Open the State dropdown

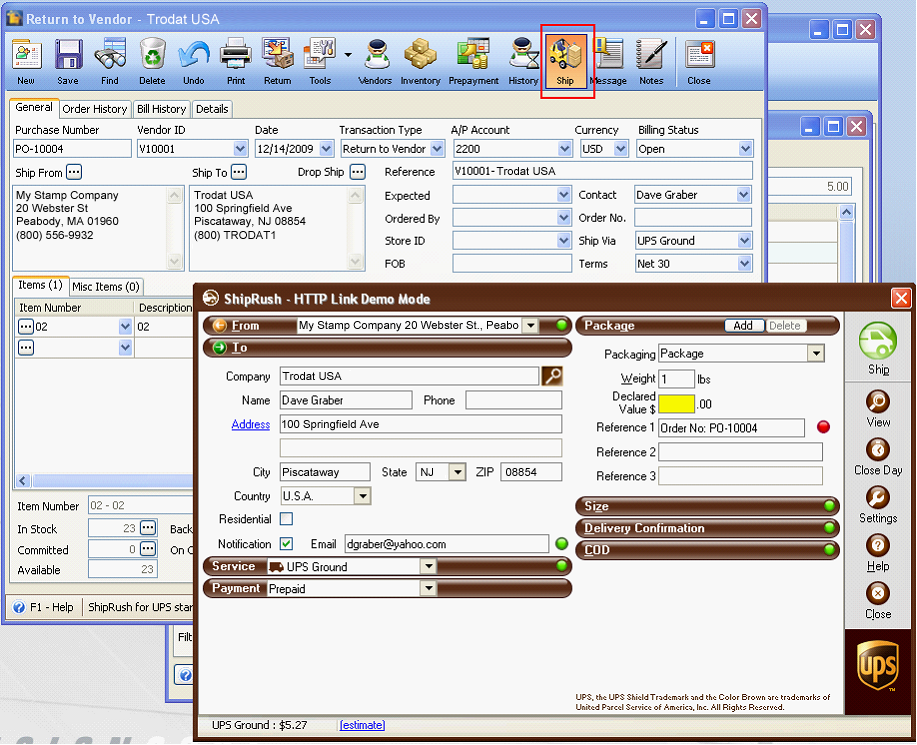[x=457, y=472]
